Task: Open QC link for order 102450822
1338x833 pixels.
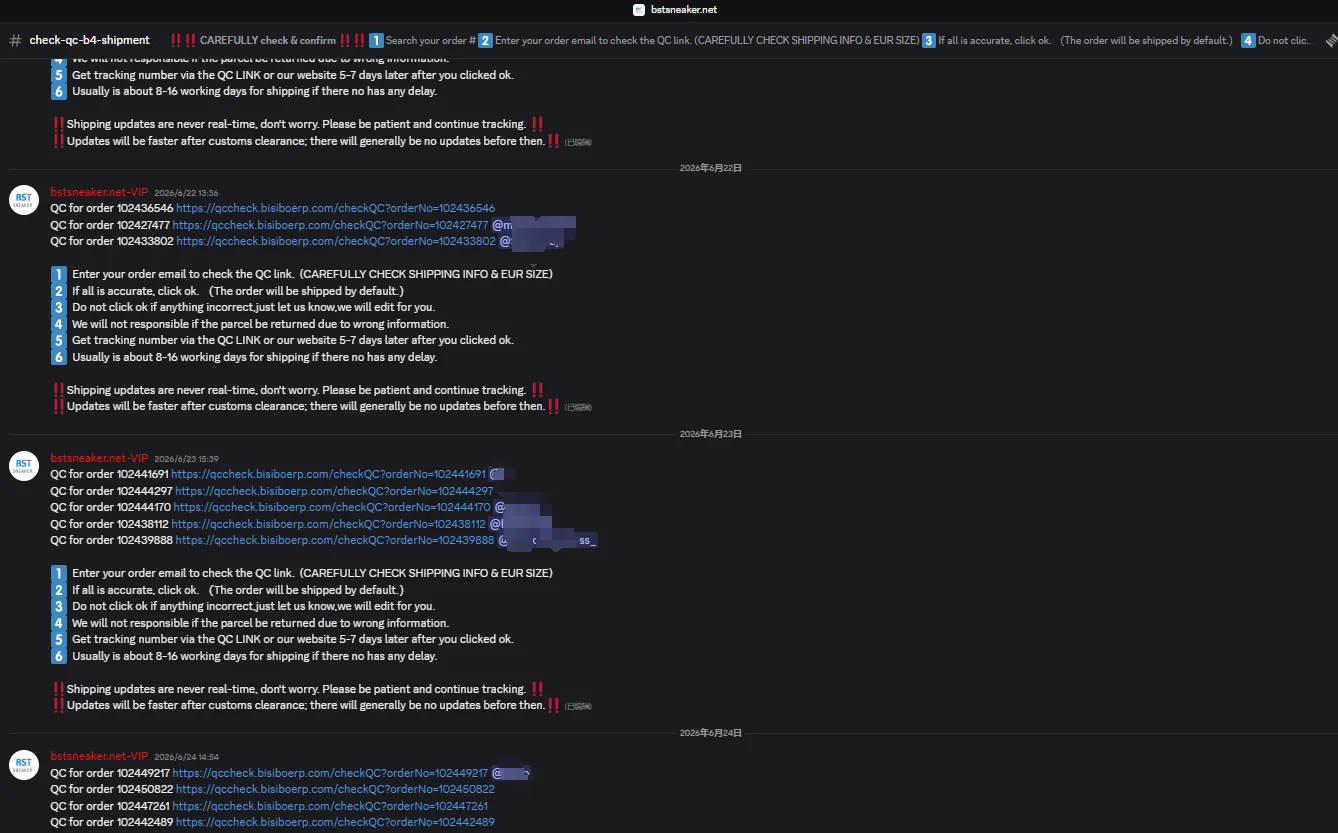Action: click(x=335, y=789)
